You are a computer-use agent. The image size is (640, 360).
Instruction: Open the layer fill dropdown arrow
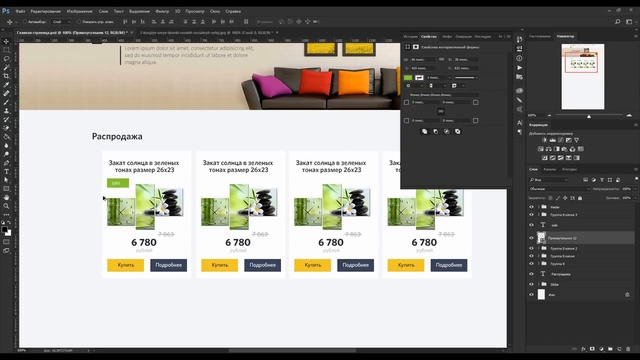(x=635, y=198)
